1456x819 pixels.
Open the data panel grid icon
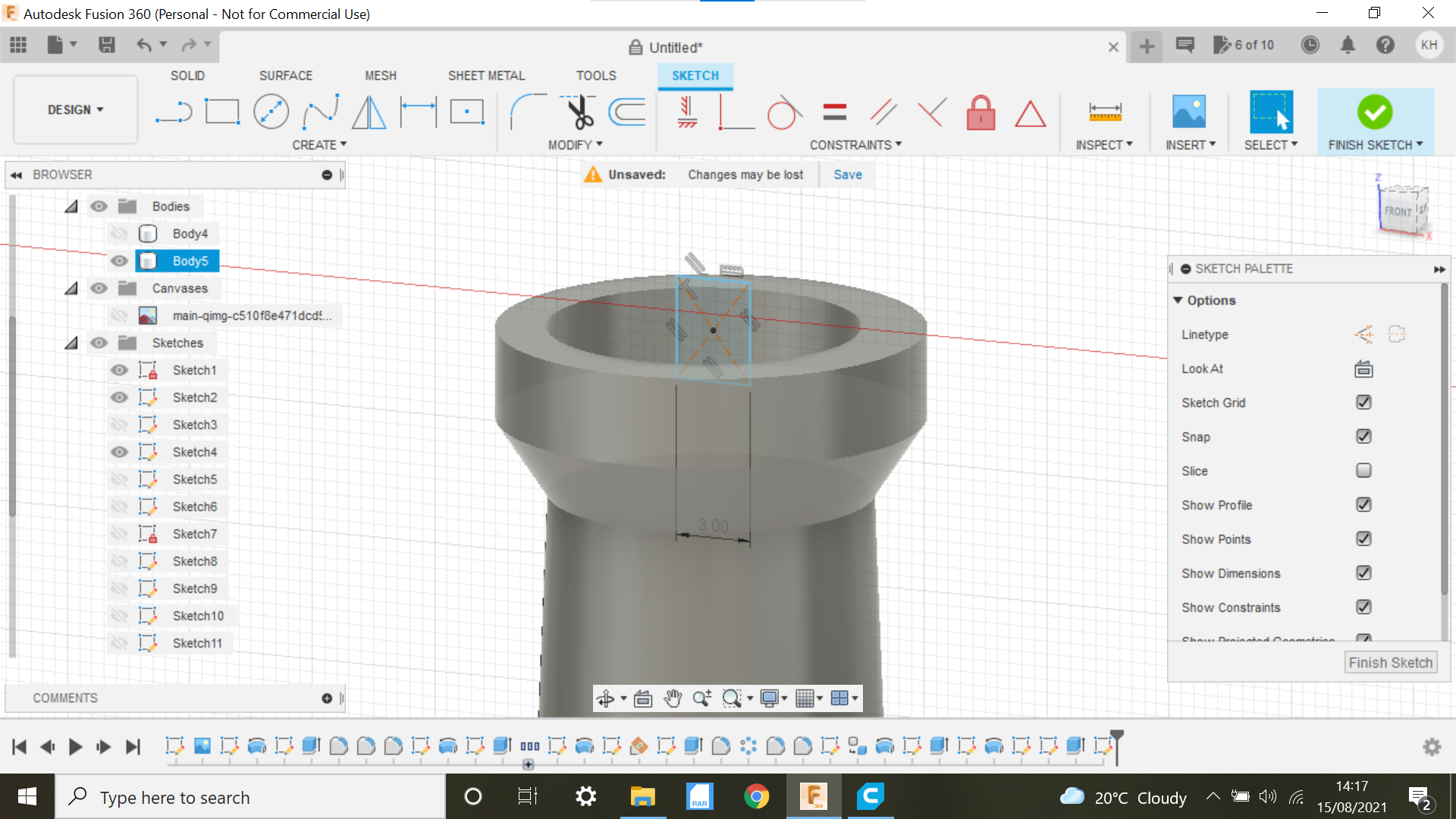[x=18, y=45]
